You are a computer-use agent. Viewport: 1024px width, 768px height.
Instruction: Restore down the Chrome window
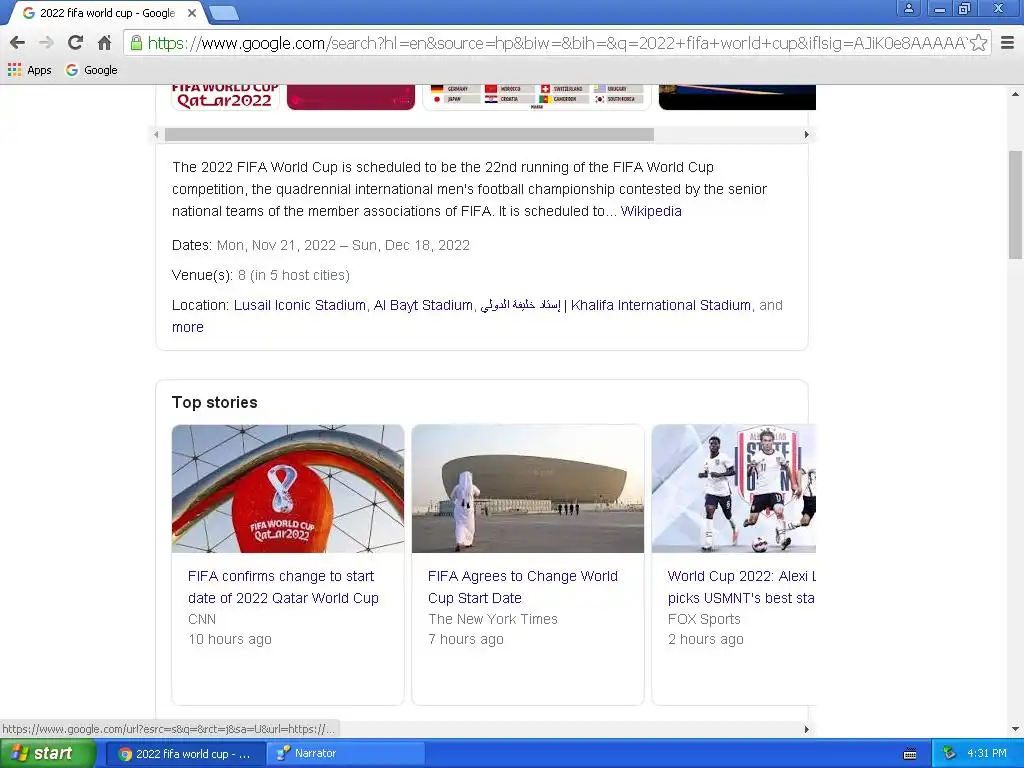click(x=965, y=8)
